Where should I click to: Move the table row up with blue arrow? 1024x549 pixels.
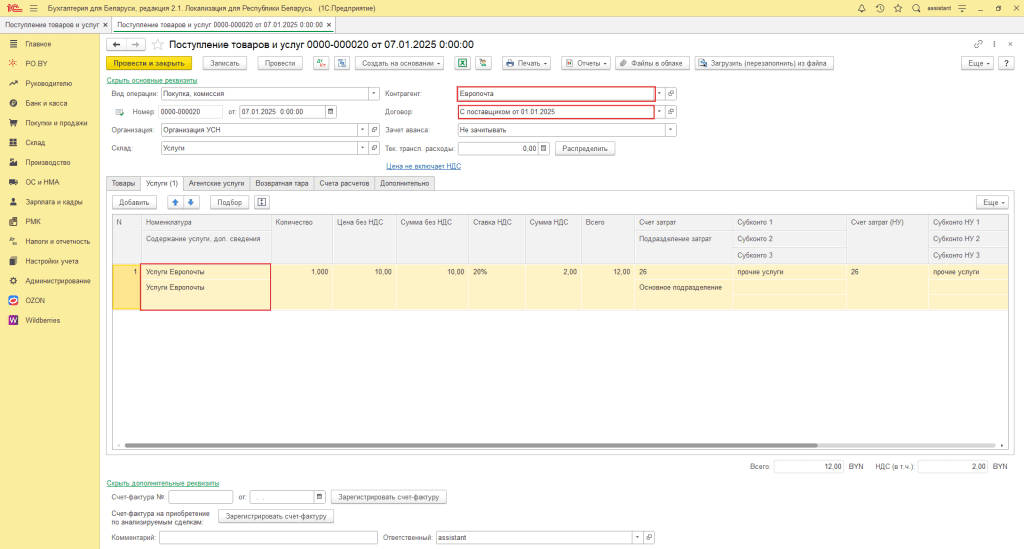pos(175,202)
